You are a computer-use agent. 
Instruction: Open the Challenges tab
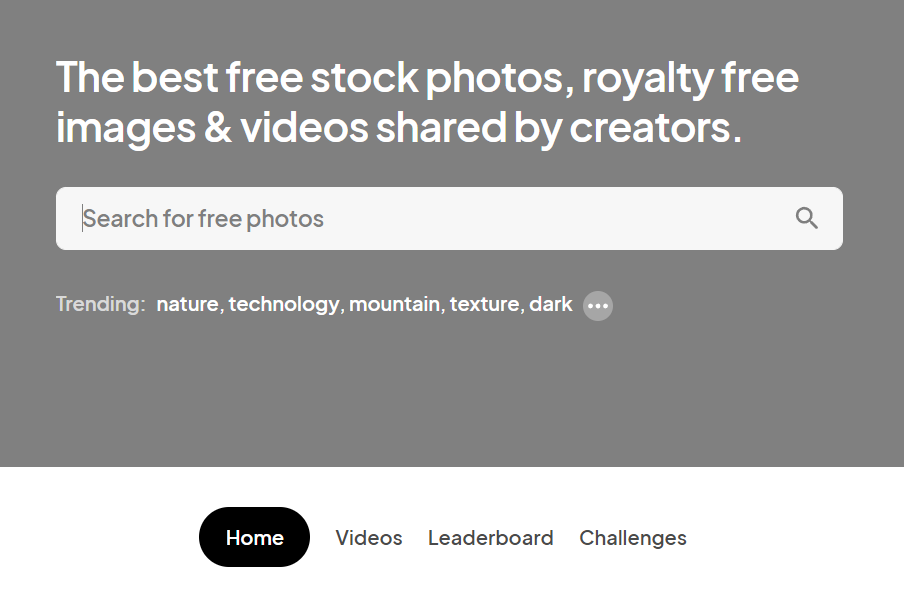pos(633,537)
